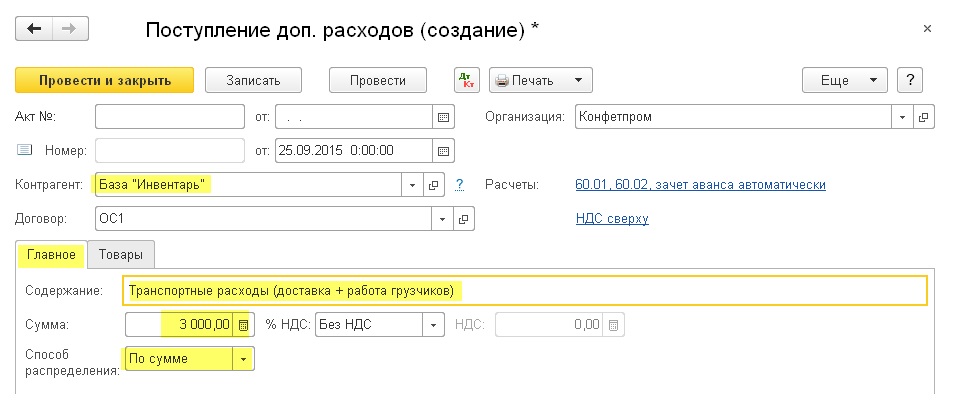Click the 25.09.2015 date field
The image size is (956, 405).
[354, 151]
